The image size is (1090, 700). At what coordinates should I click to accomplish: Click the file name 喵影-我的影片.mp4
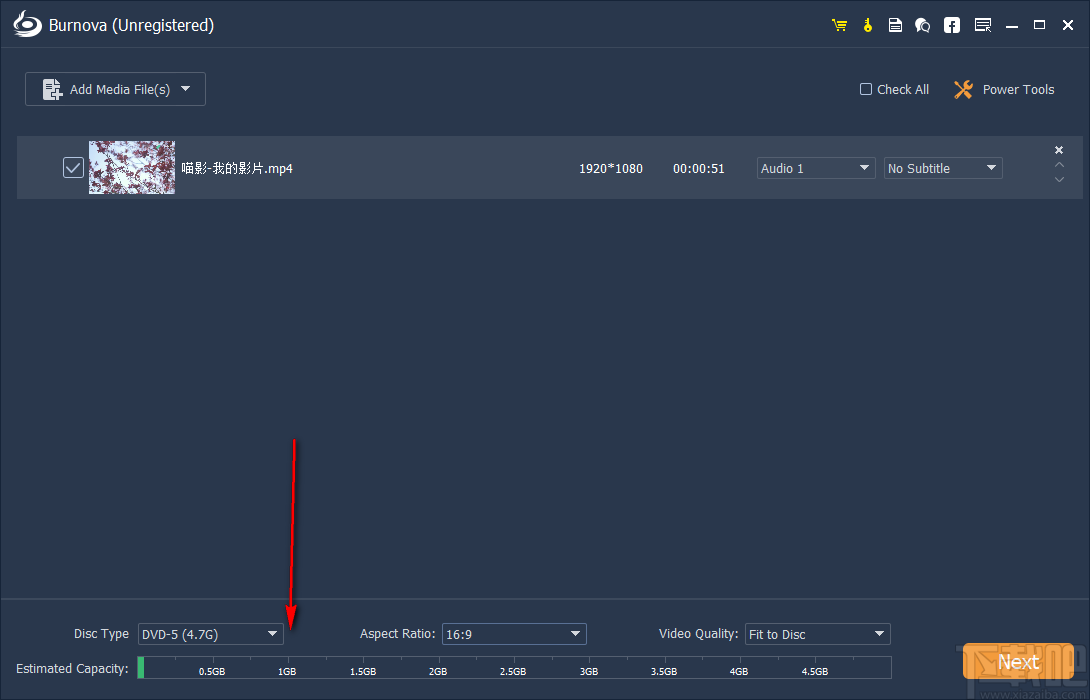237,168
